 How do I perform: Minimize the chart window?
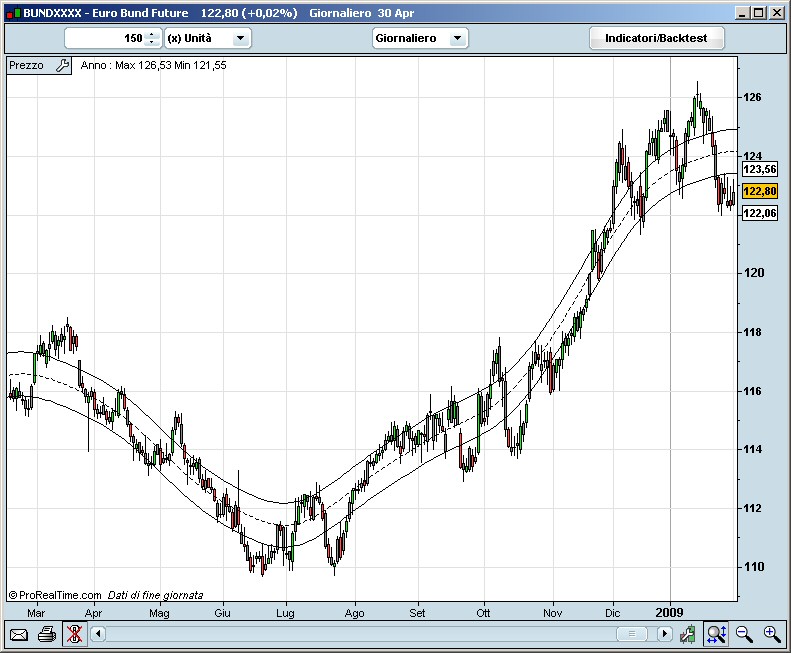pos(742,13)
